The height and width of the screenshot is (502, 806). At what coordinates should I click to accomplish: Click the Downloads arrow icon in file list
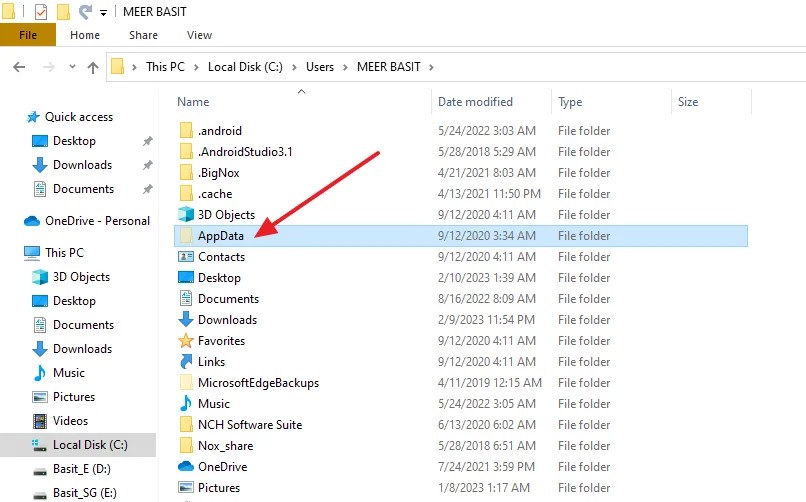[186, 320]
